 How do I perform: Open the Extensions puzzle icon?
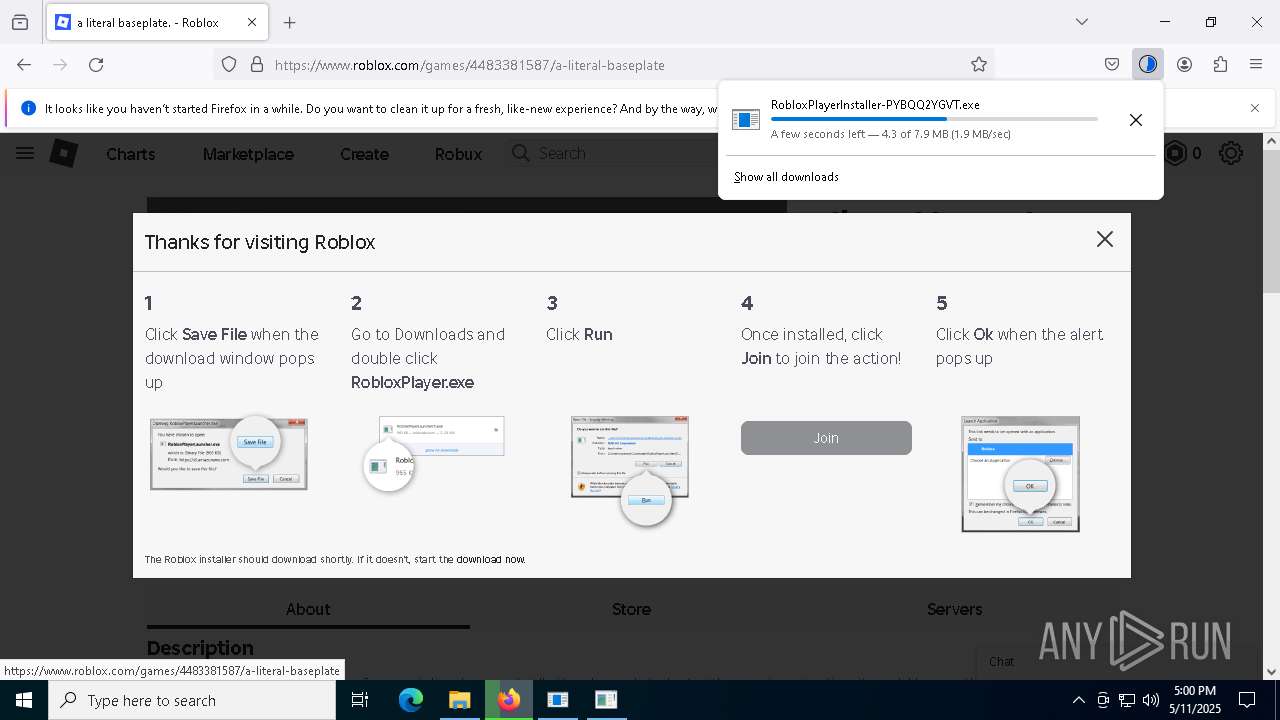tap(1220, 64)
